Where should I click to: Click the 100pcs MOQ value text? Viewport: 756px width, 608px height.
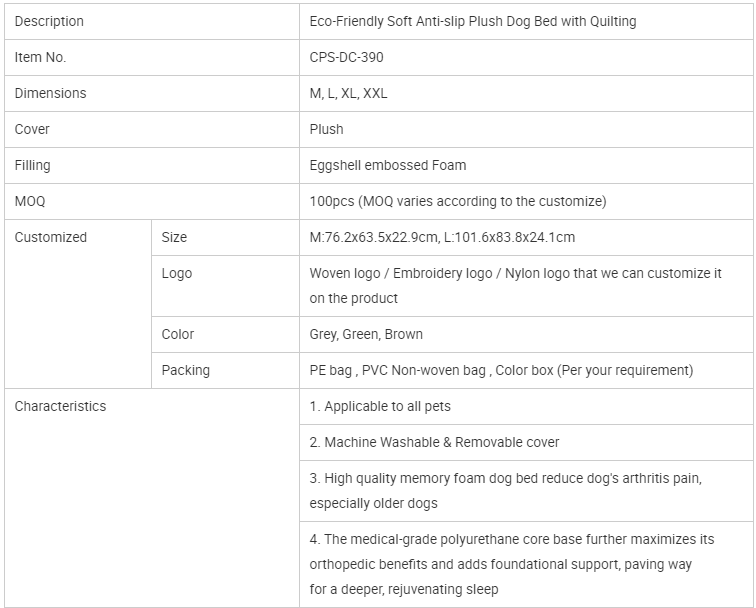[458, 201]
